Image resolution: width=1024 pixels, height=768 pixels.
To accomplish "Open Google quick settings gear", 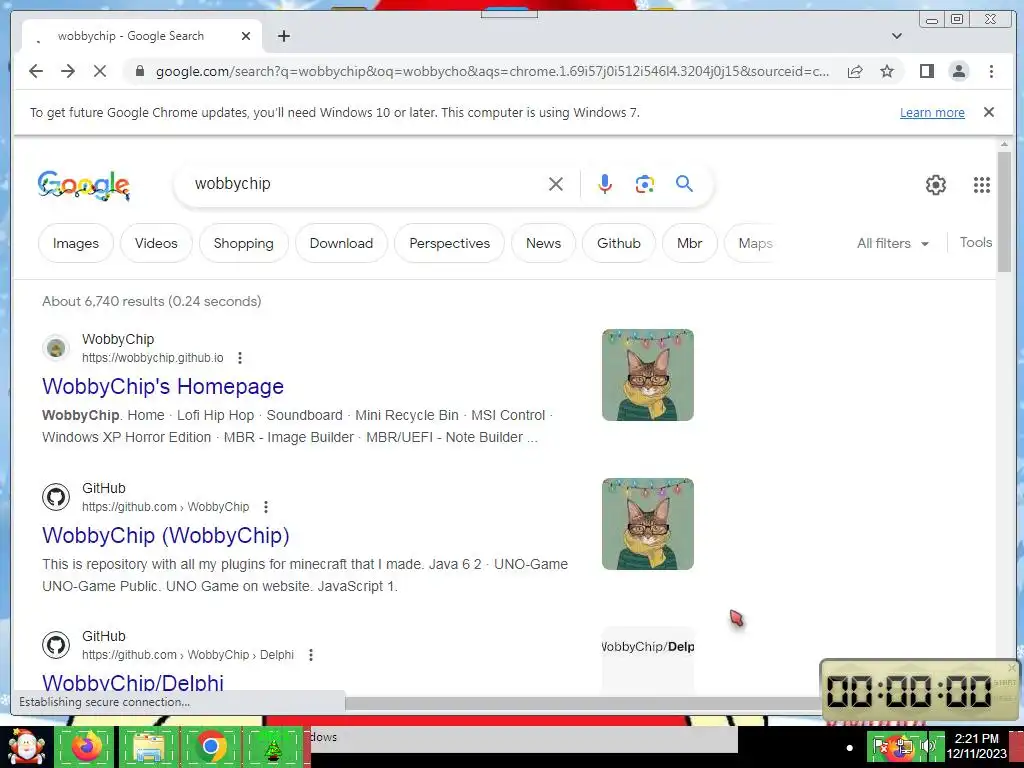I will [x=936, y=185].
